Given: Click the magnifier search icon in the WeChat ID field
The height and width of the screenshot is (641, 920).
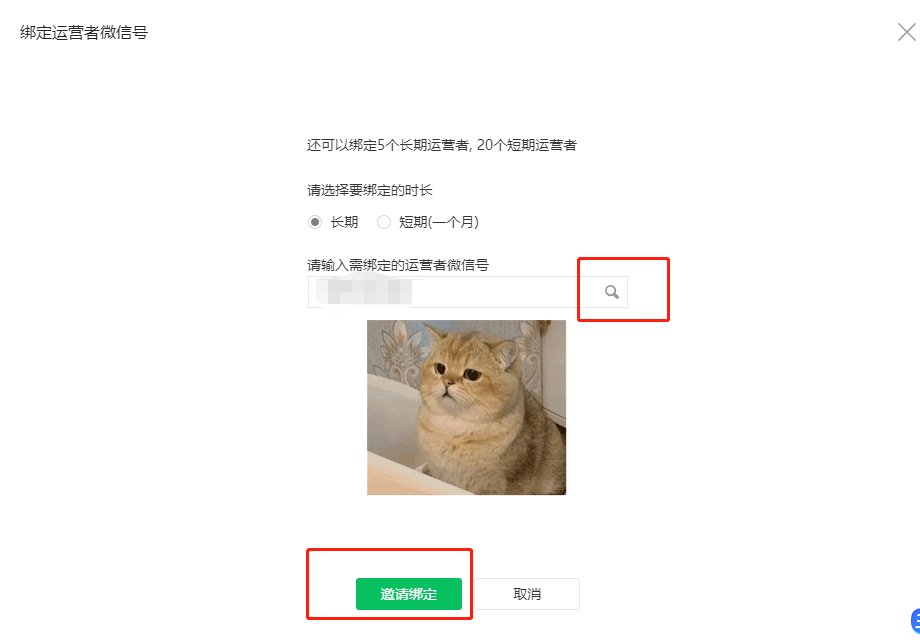Looking at the screenshot, I should 611,292.
